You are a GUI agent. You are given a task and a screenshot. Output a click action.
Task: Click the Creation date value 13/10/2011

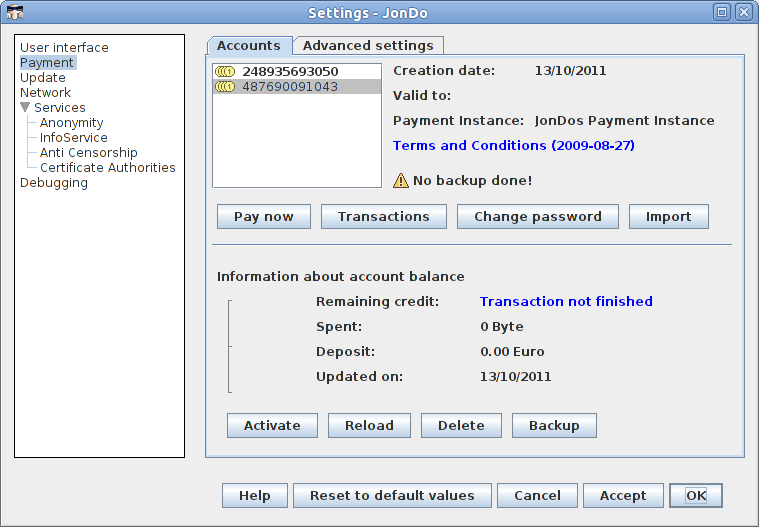pyautogui.click(x=570, y=71)
